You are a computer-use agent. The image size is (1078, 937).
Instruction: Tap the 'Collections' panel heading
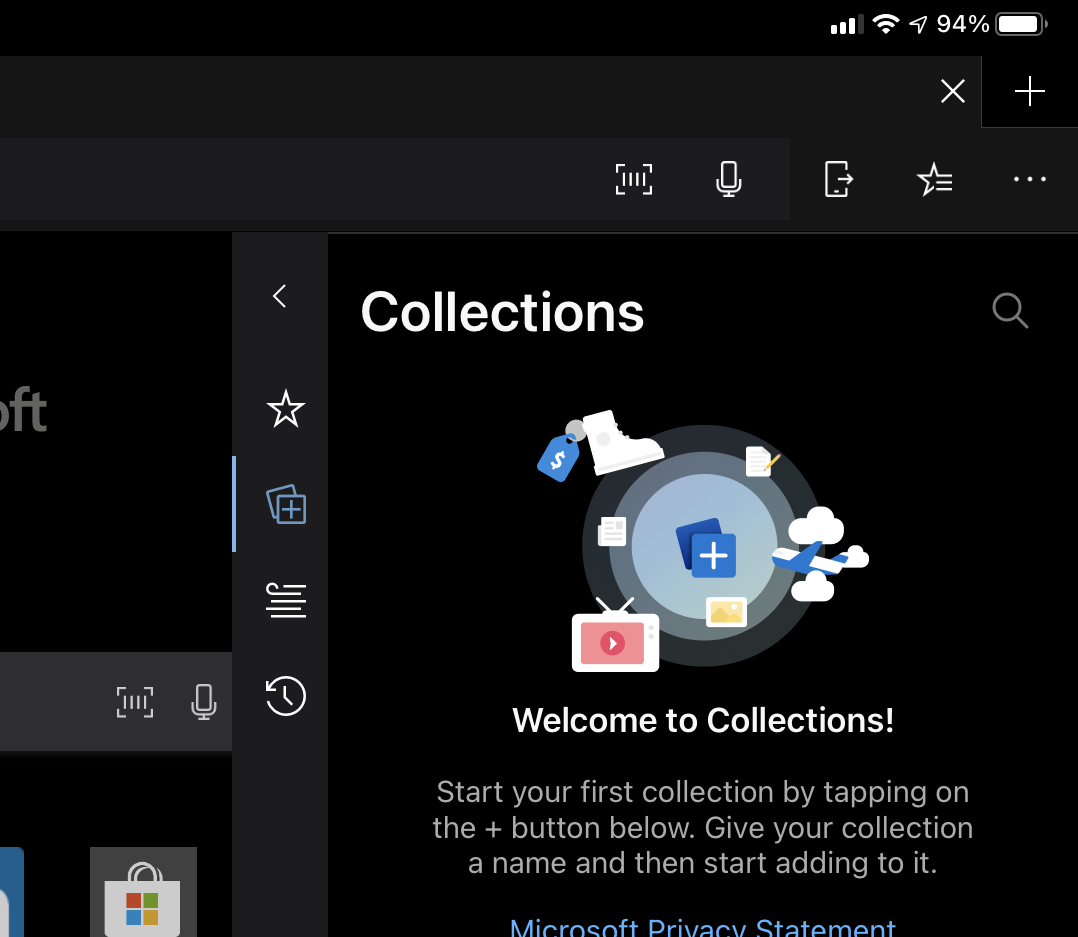pyautogui.click(x=502, y=312)
